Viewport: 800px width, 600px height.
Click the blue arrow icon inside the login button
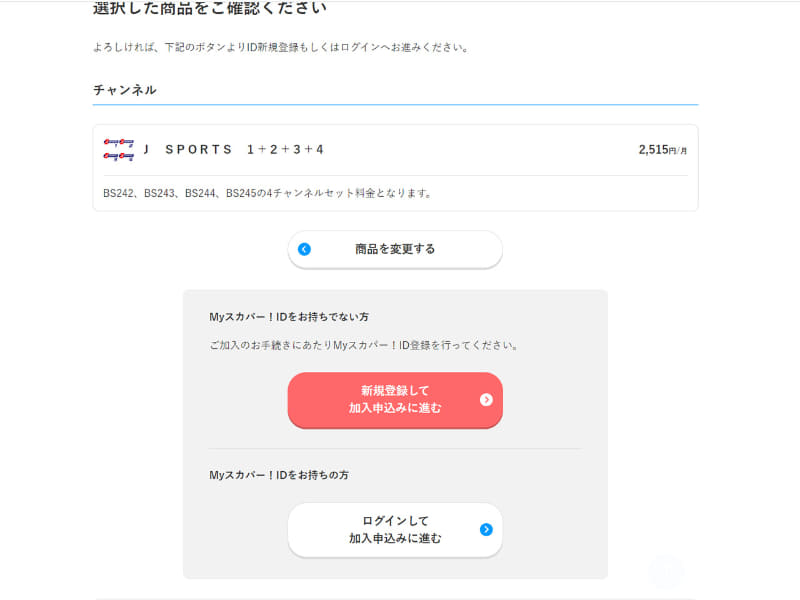(487, 530)
